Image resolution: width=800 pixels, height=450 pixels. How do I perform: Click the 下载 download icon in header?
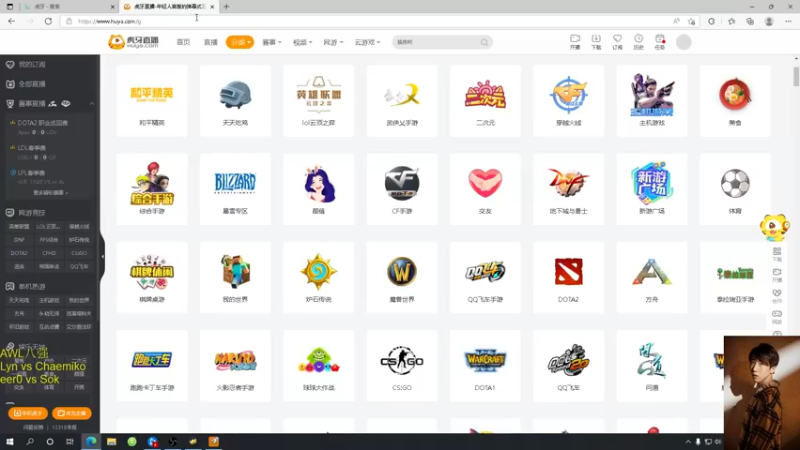tap(596, 42)
